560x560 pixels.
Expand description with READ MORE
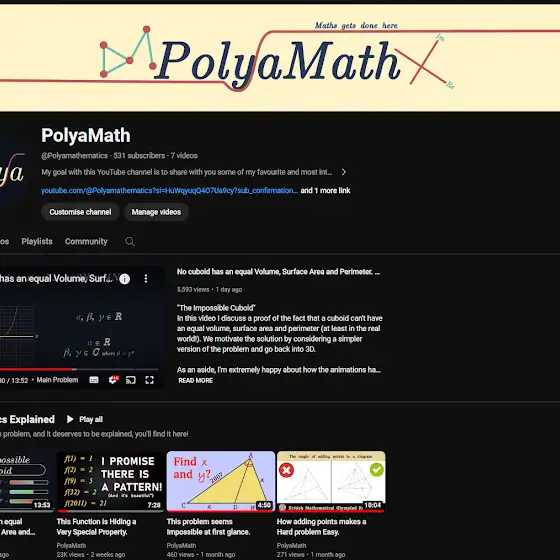click(x=195, y=381)
